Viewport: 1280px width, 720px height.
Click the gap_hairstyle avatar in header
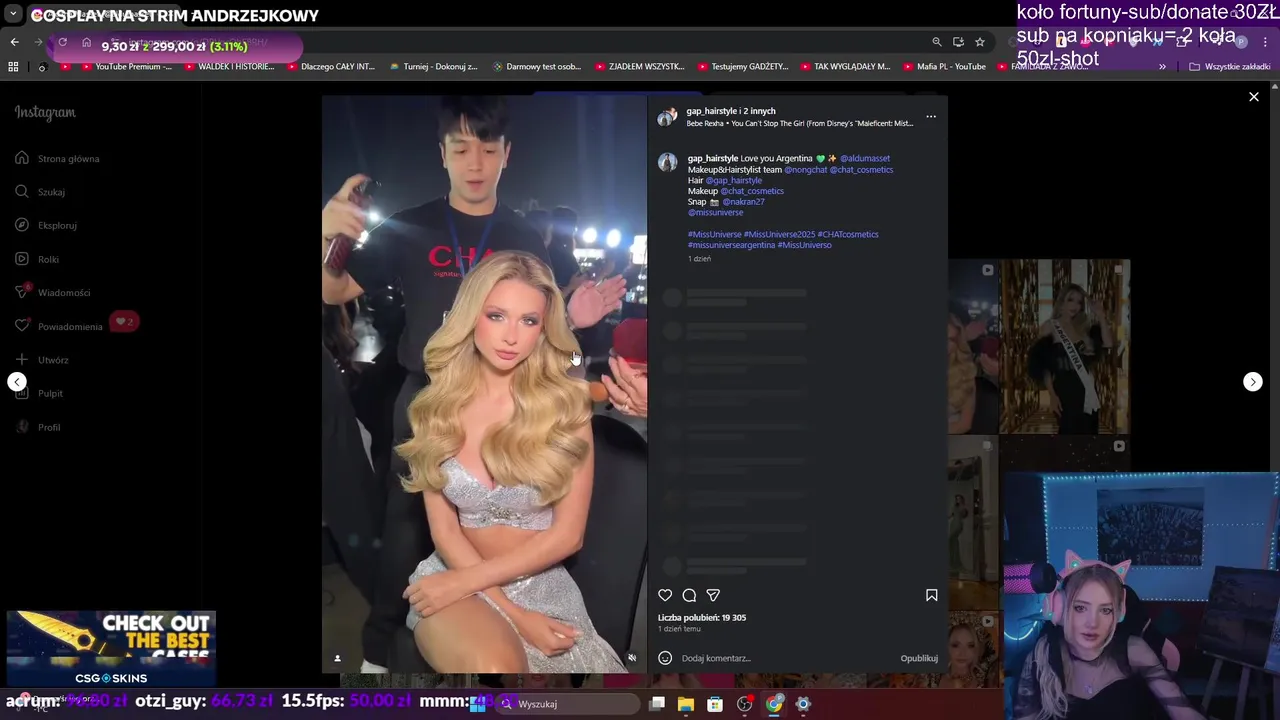coord(667,117)
